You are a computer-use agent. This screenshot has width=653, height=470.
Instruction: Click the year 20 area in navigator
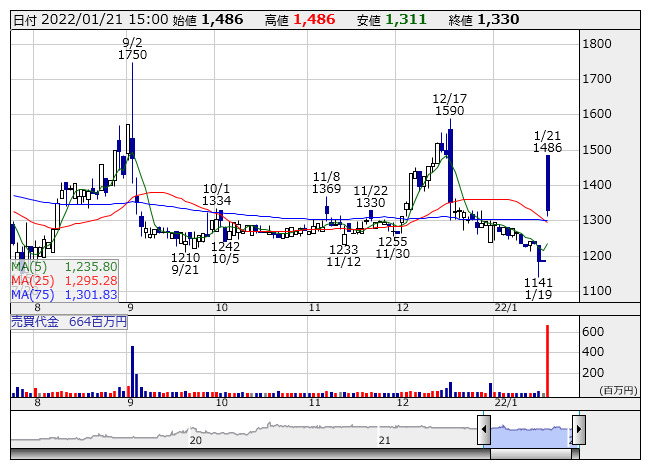point(196,439)
